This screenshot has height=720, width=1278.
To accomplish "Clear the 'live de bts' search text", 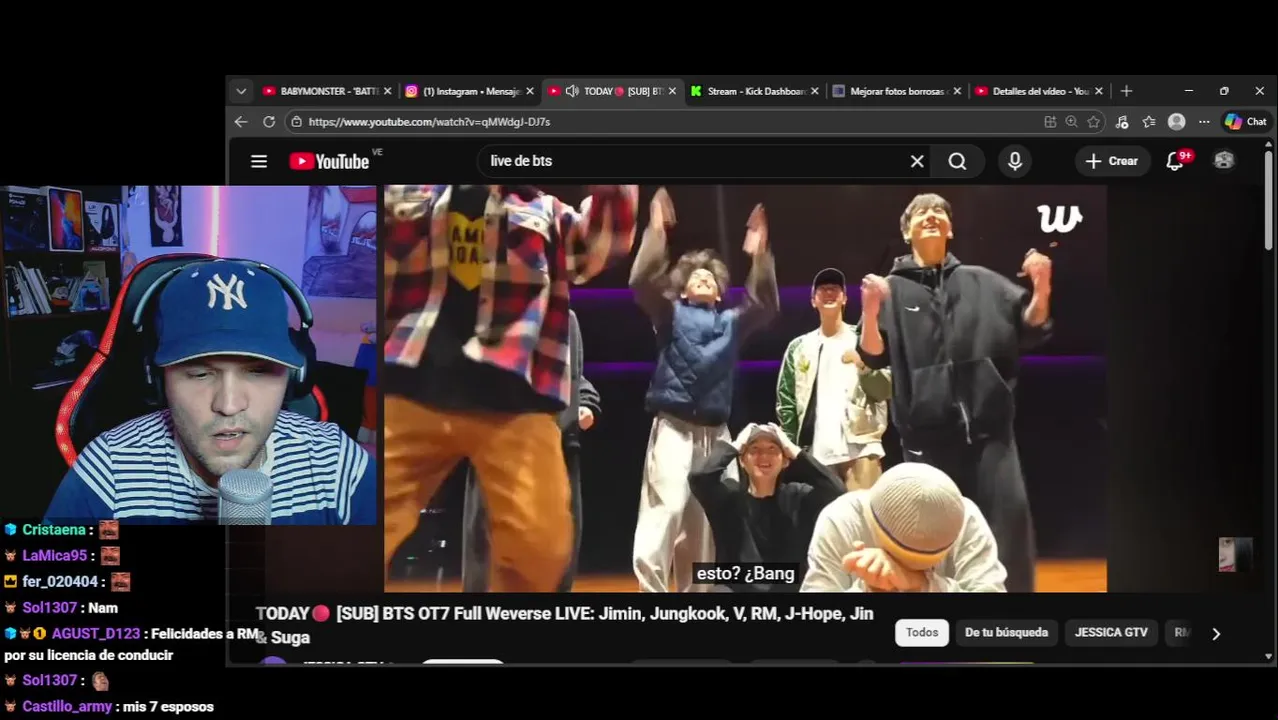I will coord(917,161).
